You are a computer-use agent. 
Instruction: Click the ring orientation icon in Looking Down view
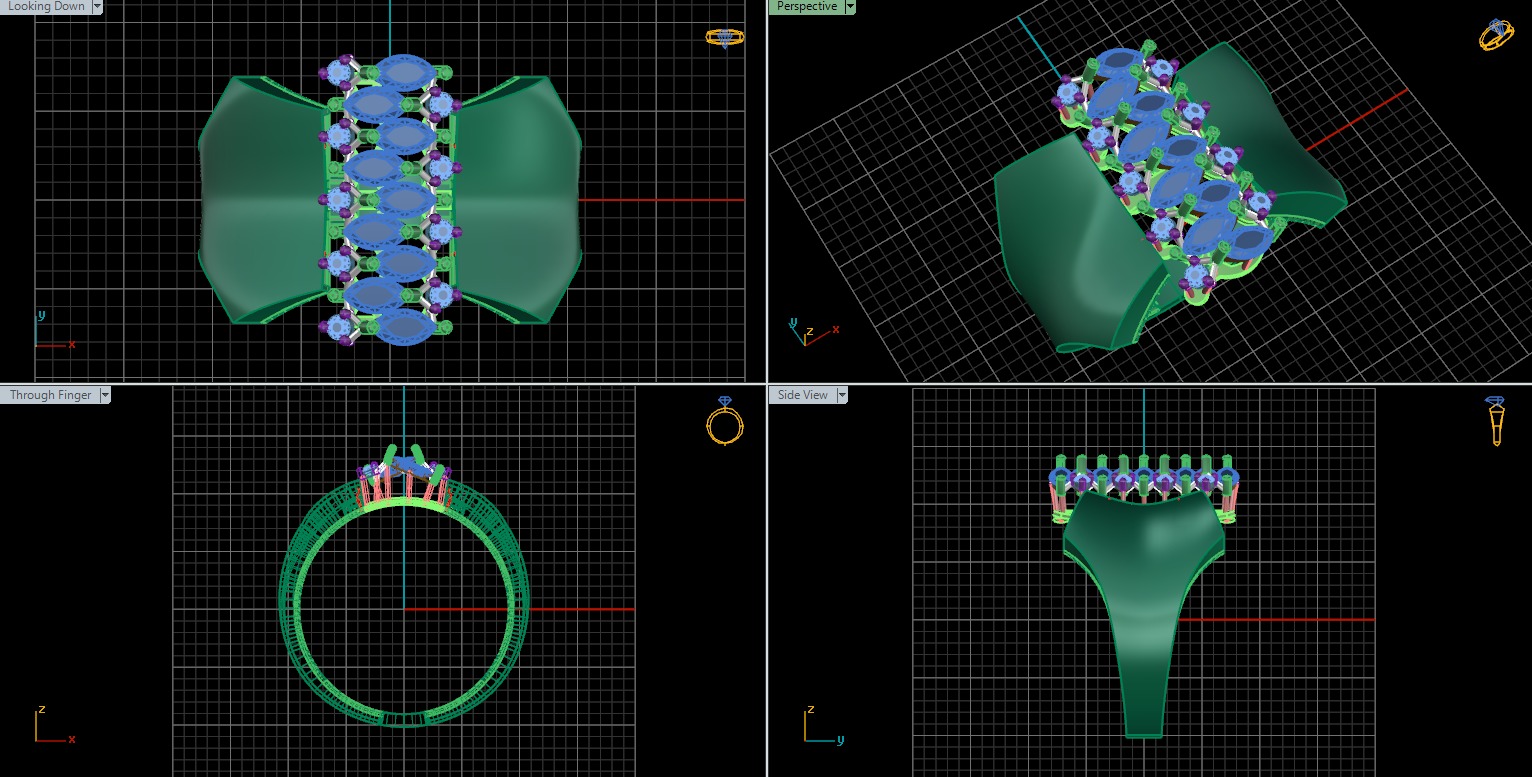point(724,37)
